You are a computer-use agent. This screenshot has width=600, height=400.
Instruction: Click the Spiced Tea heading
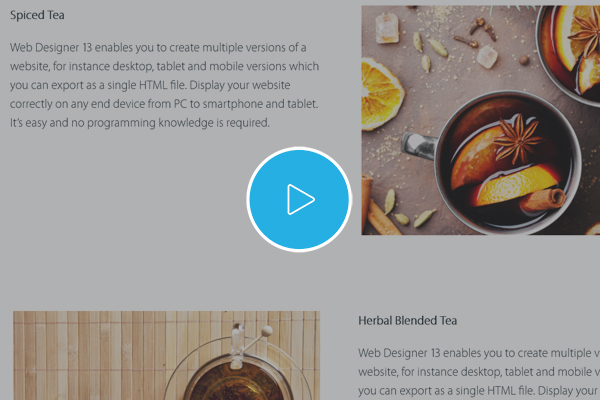click(37, 15)
